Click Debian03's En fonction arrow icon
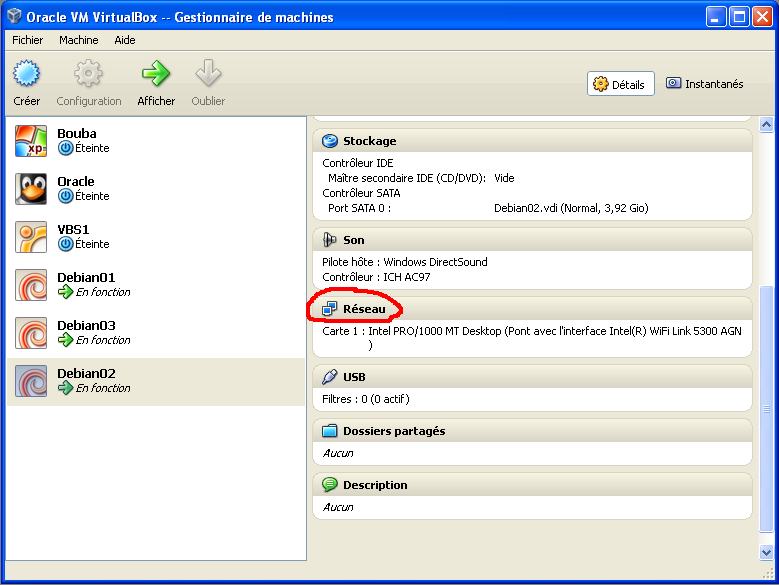This screenshot has height=585, width=779. [x=65, y=340]
